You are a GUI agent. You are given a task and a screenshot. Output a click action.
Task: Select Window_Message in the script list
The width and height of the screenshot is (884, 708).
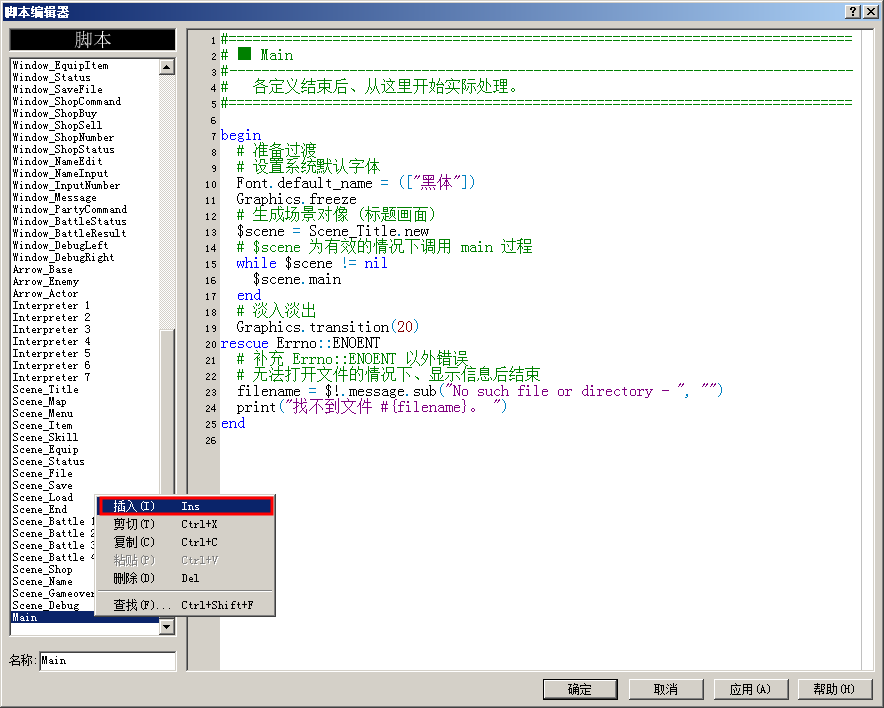pos(86,197)
